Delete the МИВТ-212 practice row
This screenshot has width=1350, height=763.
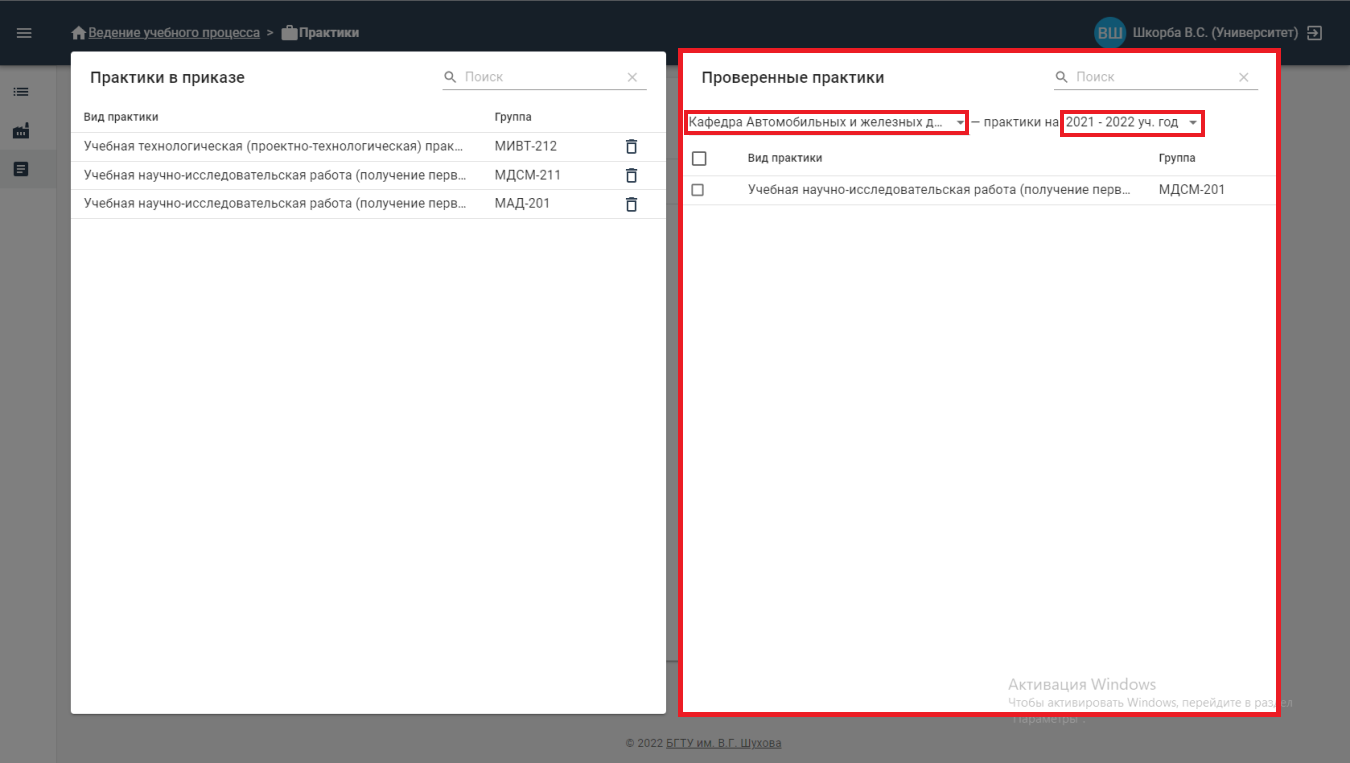point(631,146)
